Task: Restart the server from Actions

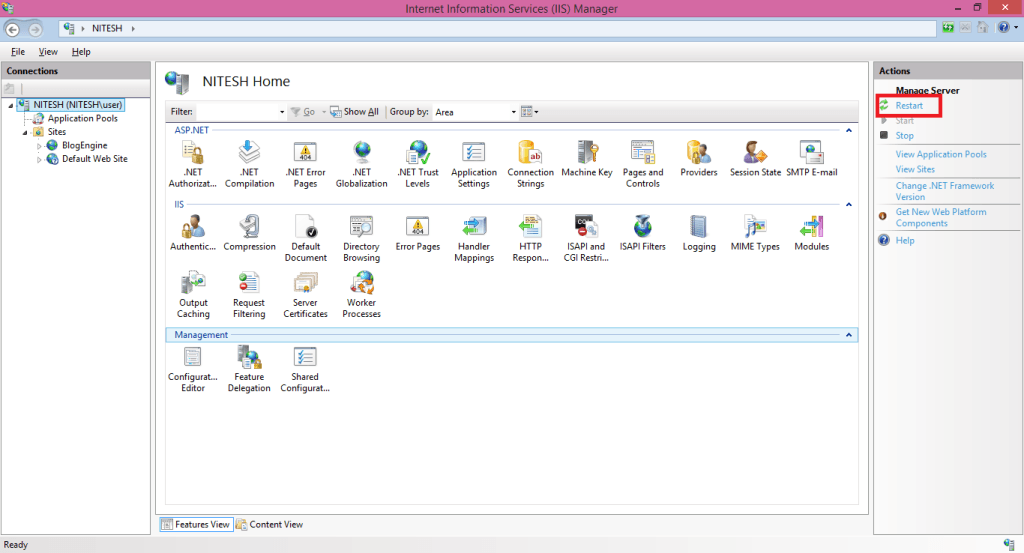Action: tap(908, 106)
